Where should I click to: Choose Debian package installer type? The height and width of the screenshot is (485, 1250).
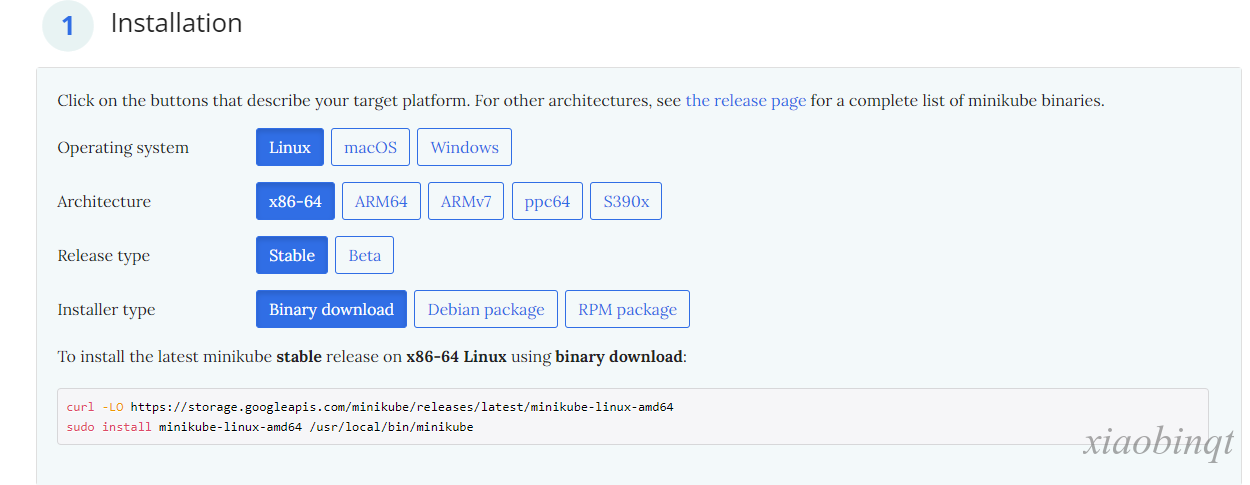tap(486, 309)
